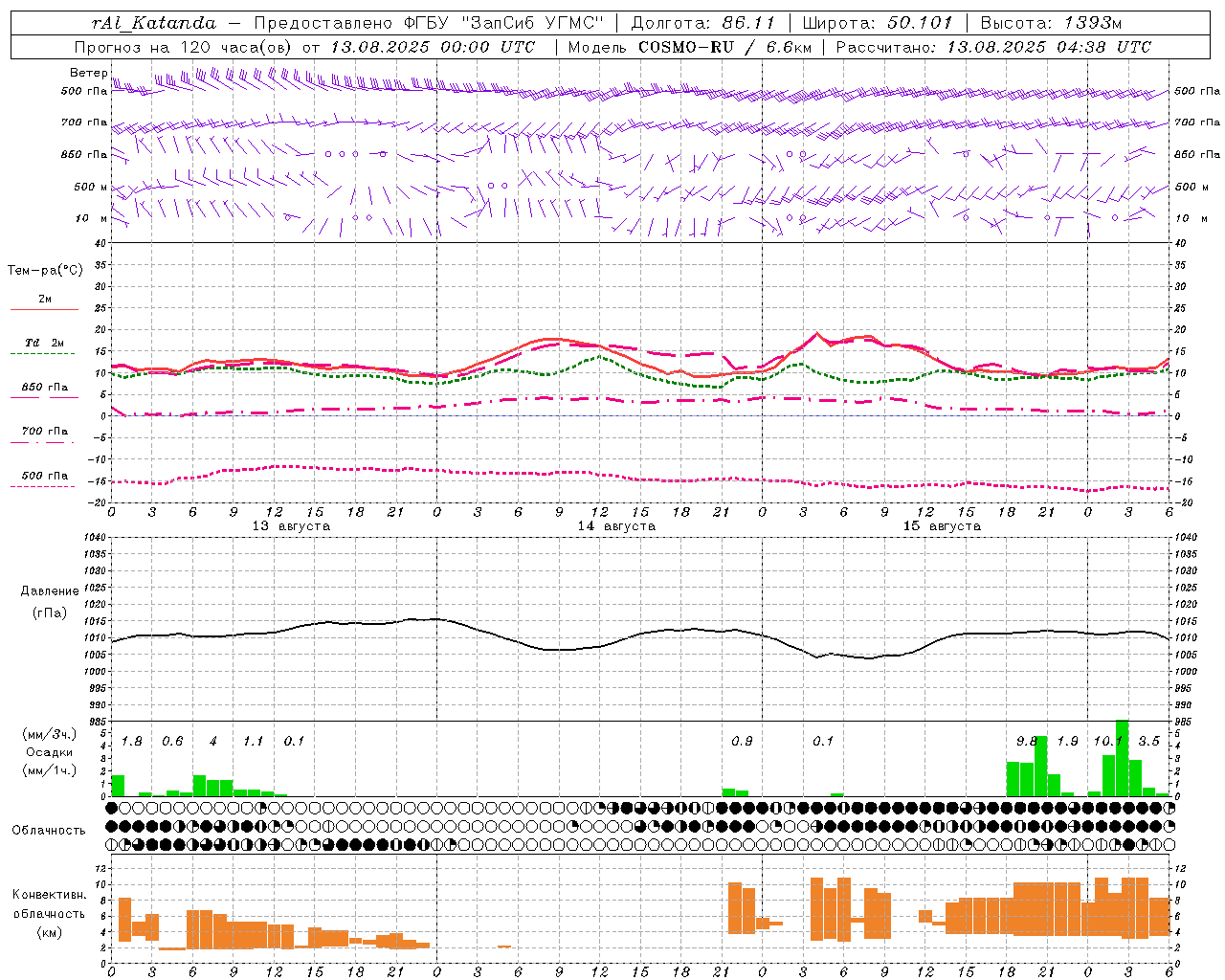Viewport: 1225px width, 980px height.
Task: Click the Тем-ра(°C) axis title
Action: 45,271
